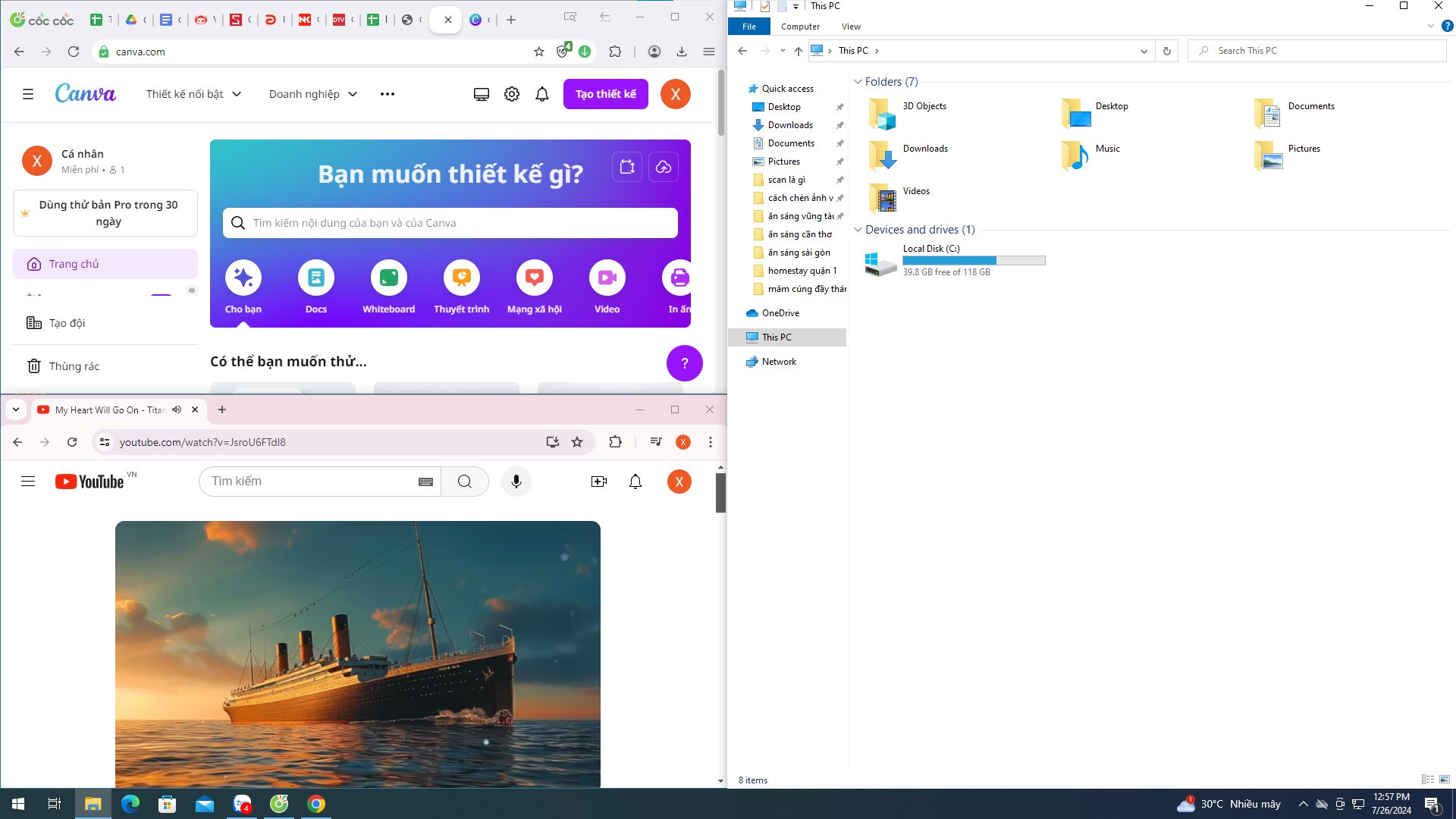Switch to large icons view in File Explorer
Viewport: 1456px width, 819px height.
pyautogui.click(x=1445, y=780)
